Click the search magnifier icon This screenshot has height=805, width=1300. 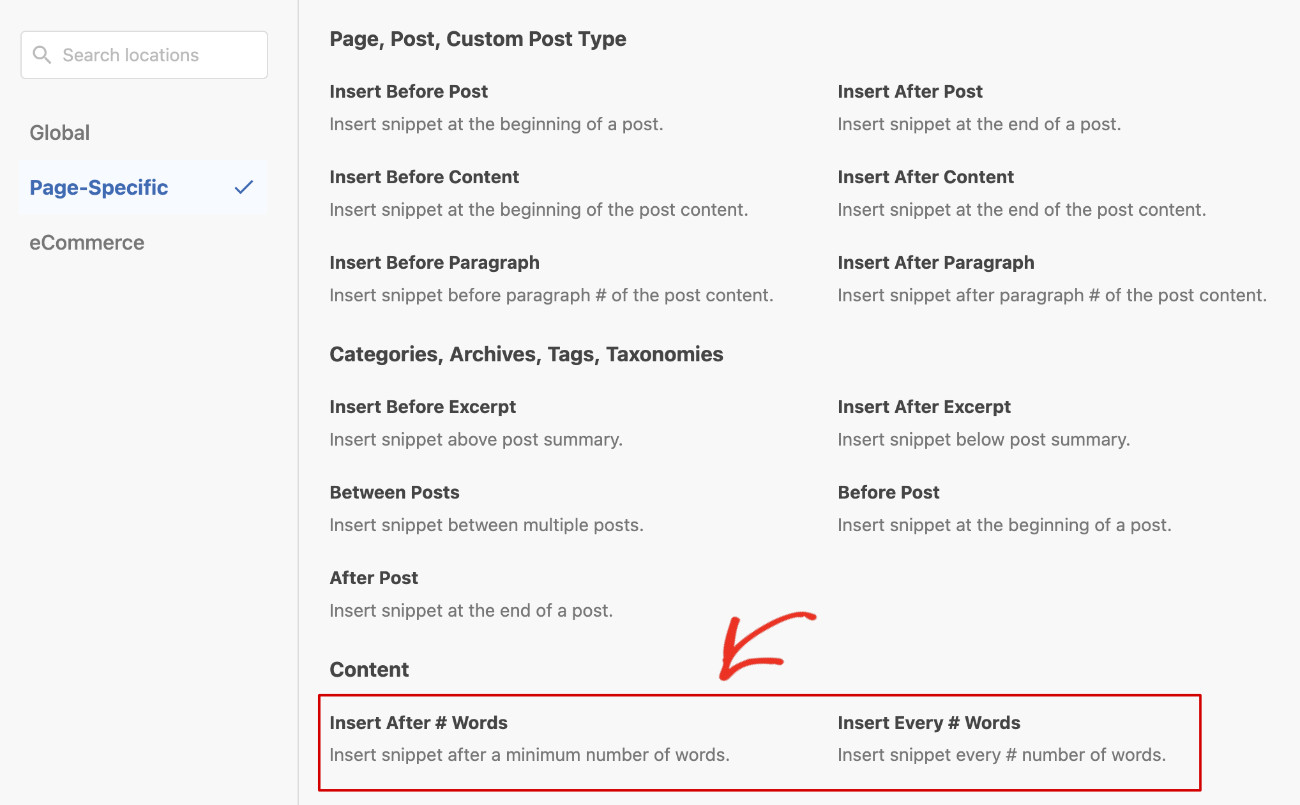(x=41, y=54)
